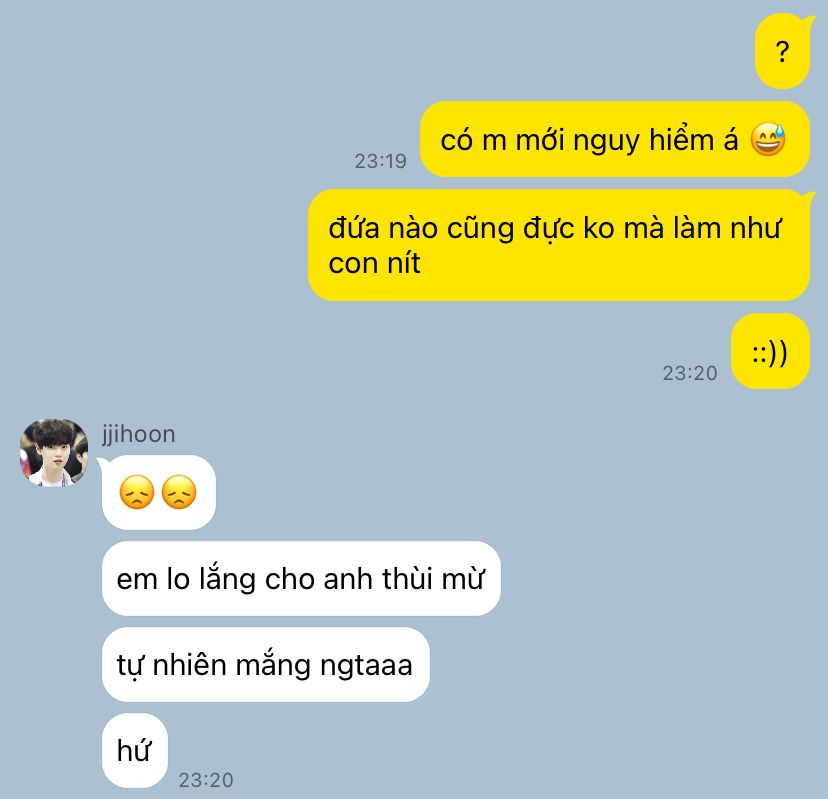Select the "em lo lắng cho anh" message

point(301,579)
